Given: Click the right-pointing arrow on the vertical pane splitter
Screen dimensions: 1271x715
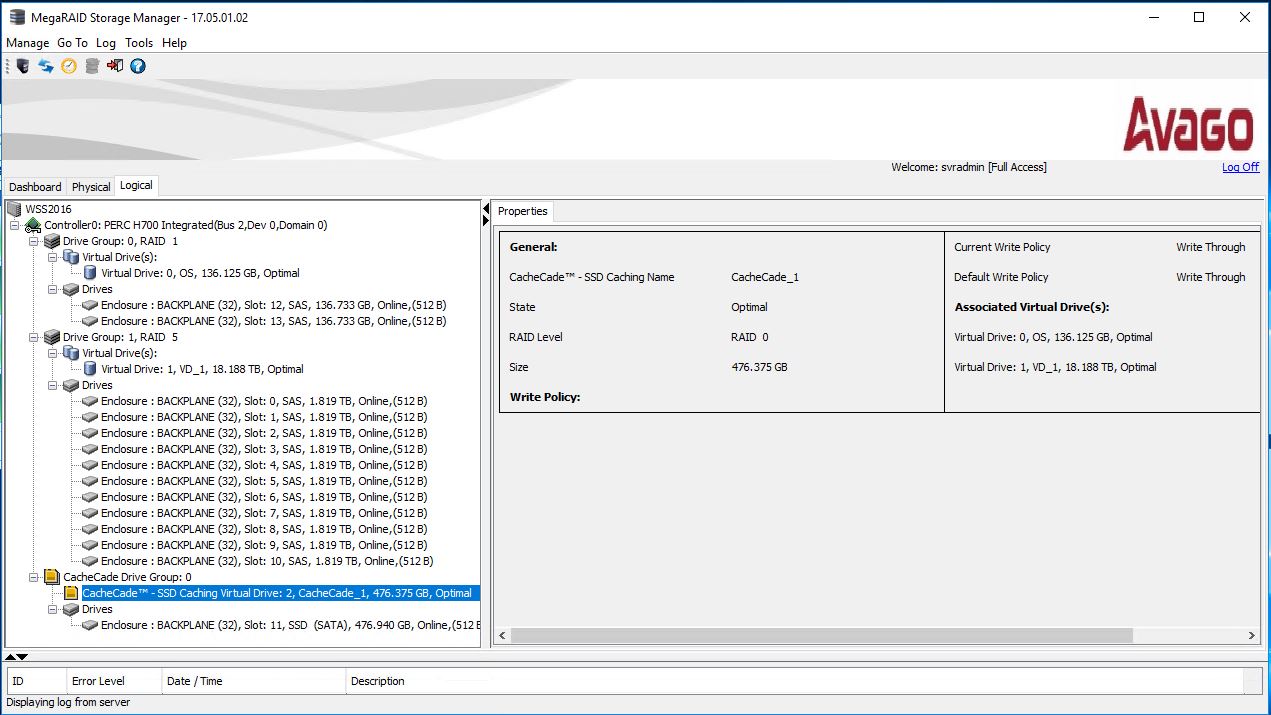Looking at the screenshot, I should (486, 220).
